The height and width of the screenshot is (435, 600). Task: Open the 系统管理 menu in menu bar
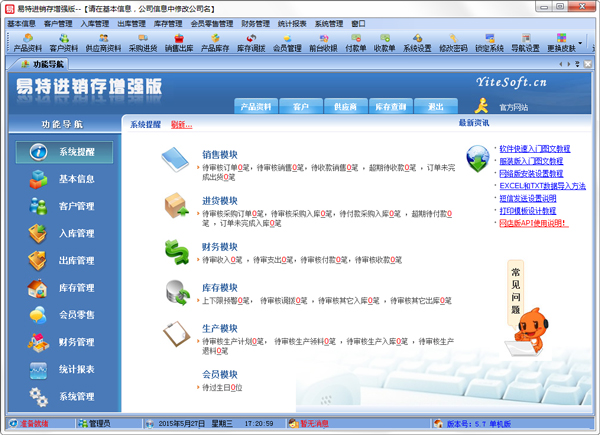tap(328, 23)
